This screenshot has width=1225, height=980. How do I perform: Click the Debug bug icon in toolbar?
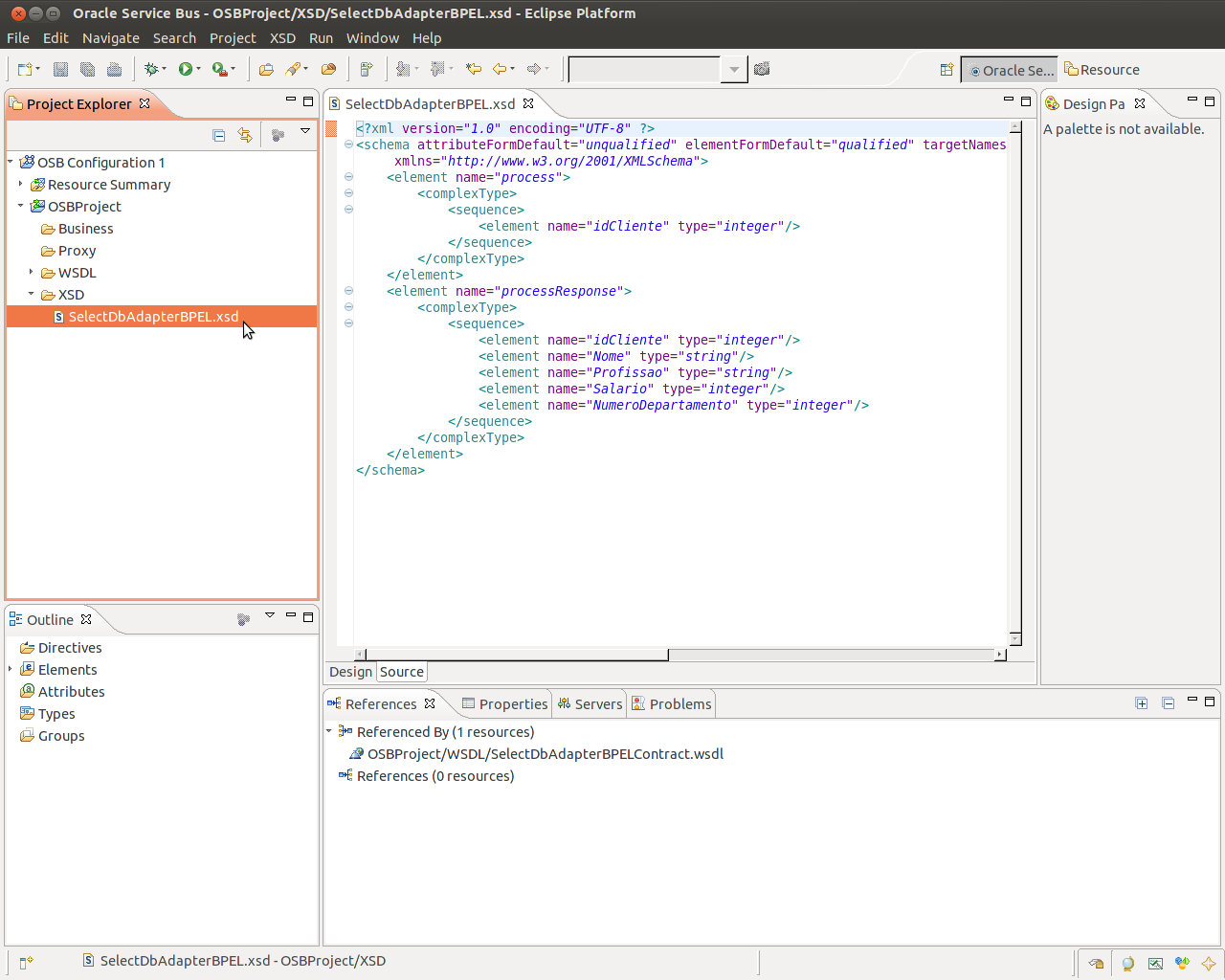pos(150,69)
